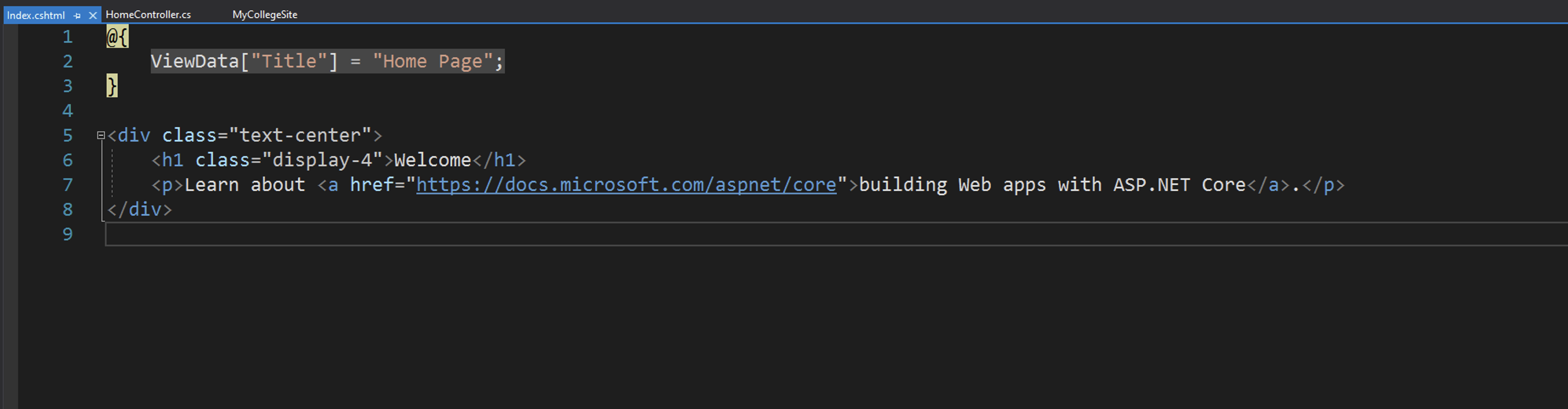
Task: Click the Welcome heading text
Action: [x=432, y=160]
